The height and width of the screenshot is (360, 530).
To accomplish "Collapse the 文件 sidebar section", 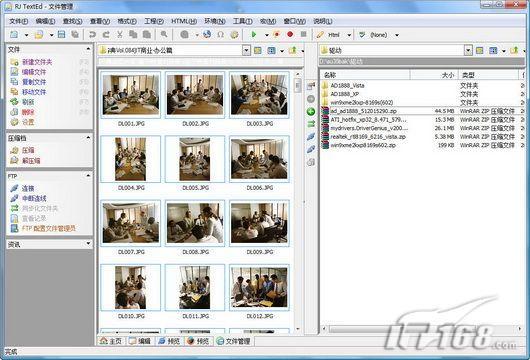I will [88, 49].
